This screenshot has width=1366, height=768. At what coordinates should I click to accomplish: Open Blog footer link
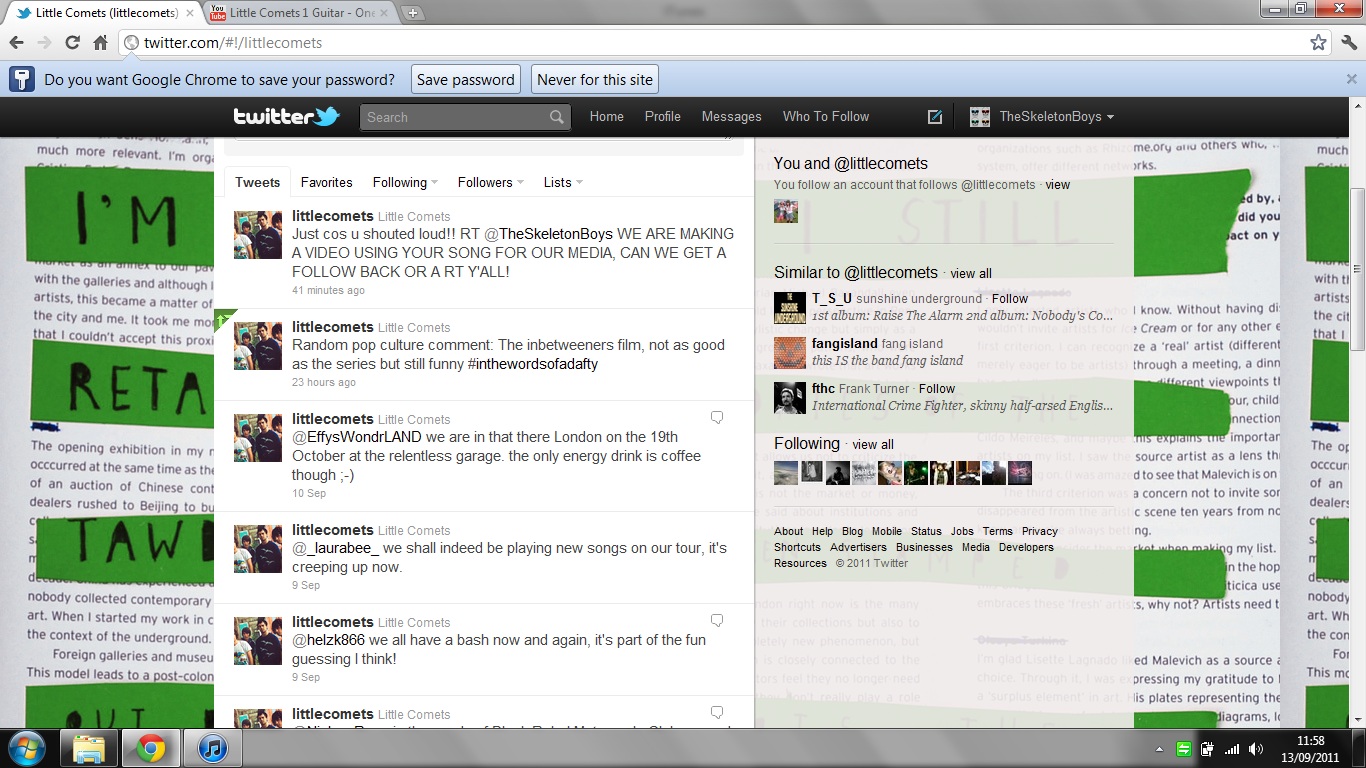(x=852, y=531)
